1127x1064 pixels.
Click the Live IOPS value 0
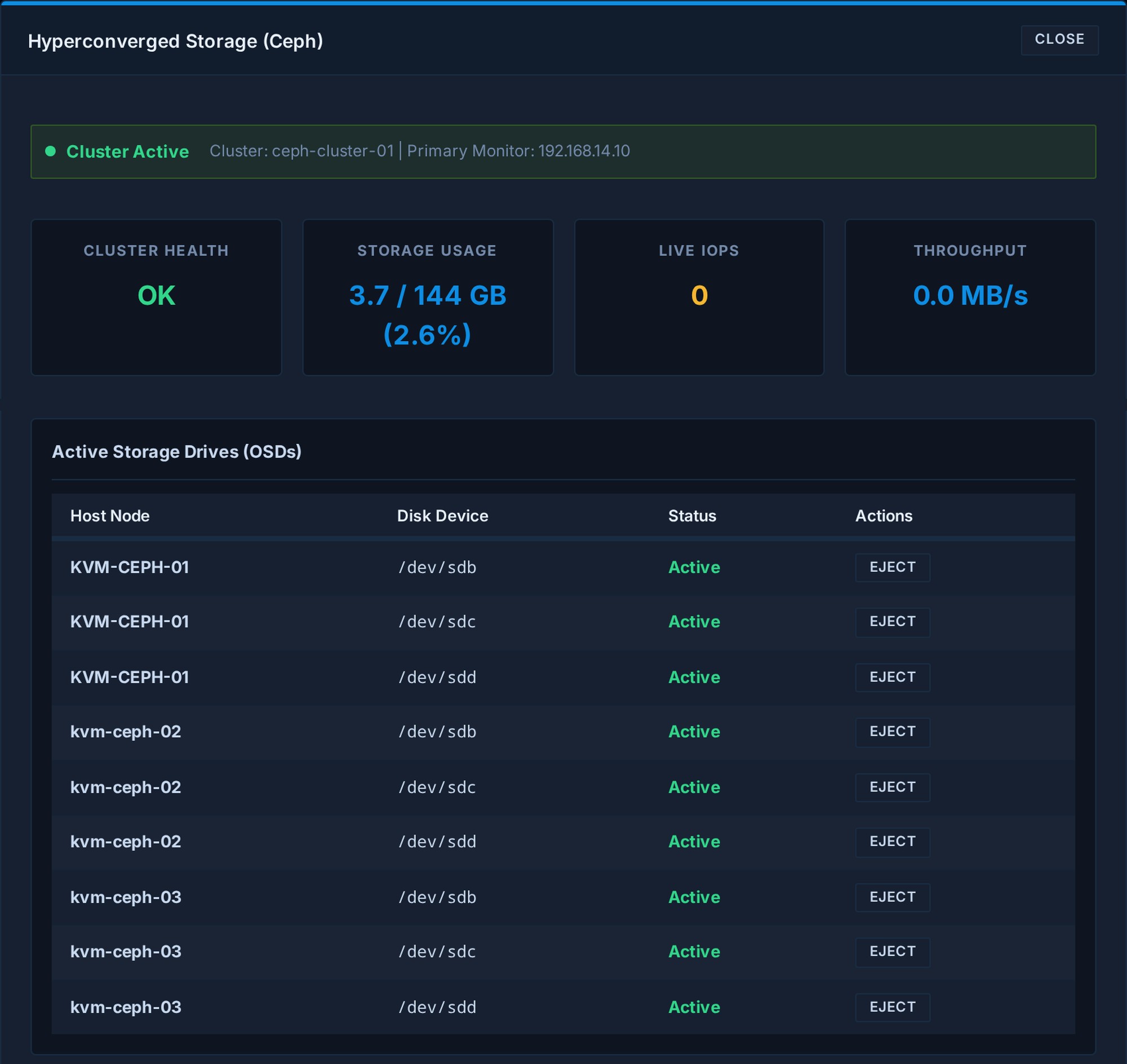click(x=699, y=296)
